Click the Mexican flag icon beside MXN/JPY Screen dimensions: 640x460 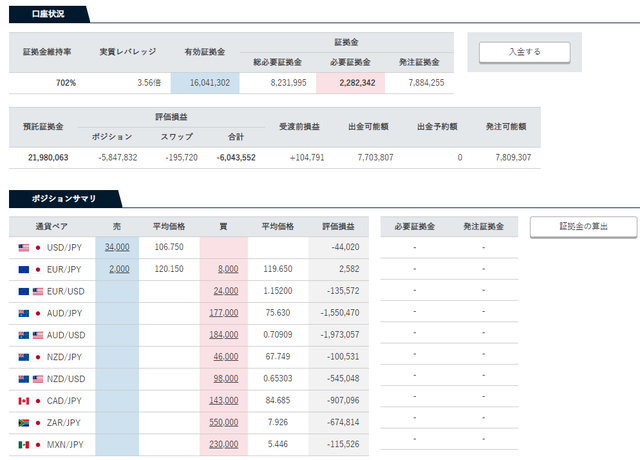[x=24, y=444]
